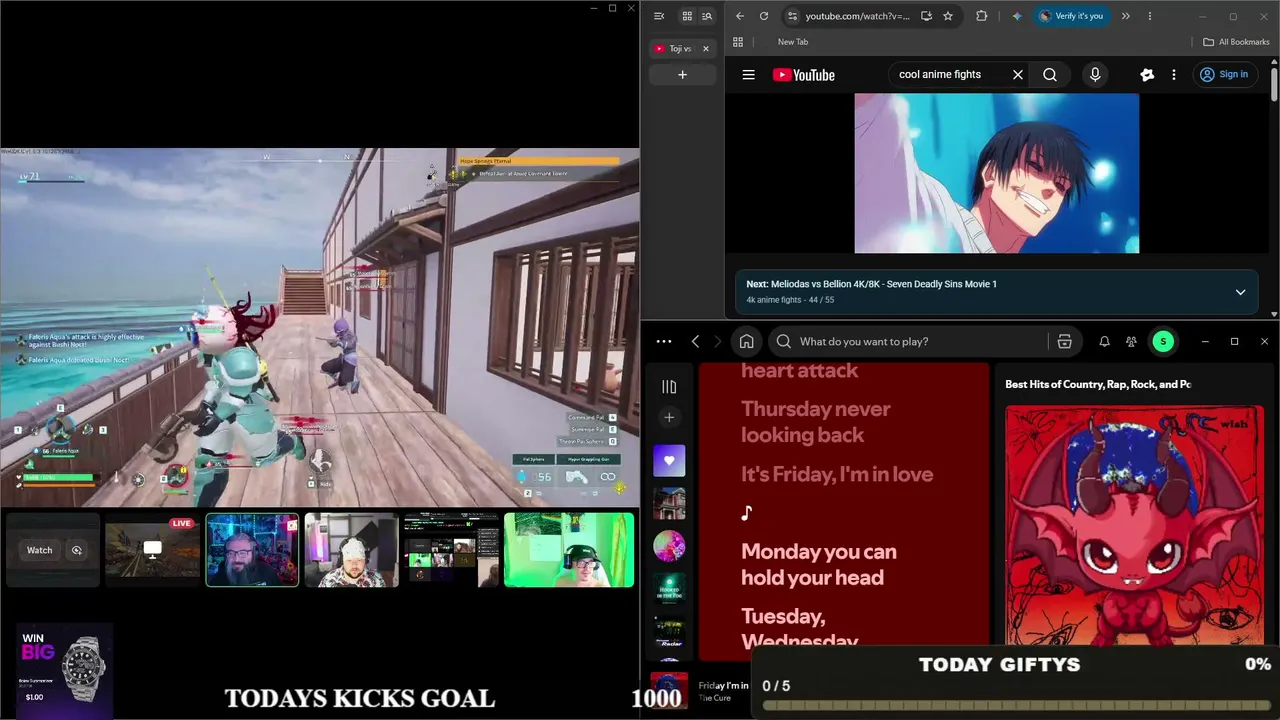Click the 'Verify it's you' profile button
1280x720 pixels.
[1071, 16]
